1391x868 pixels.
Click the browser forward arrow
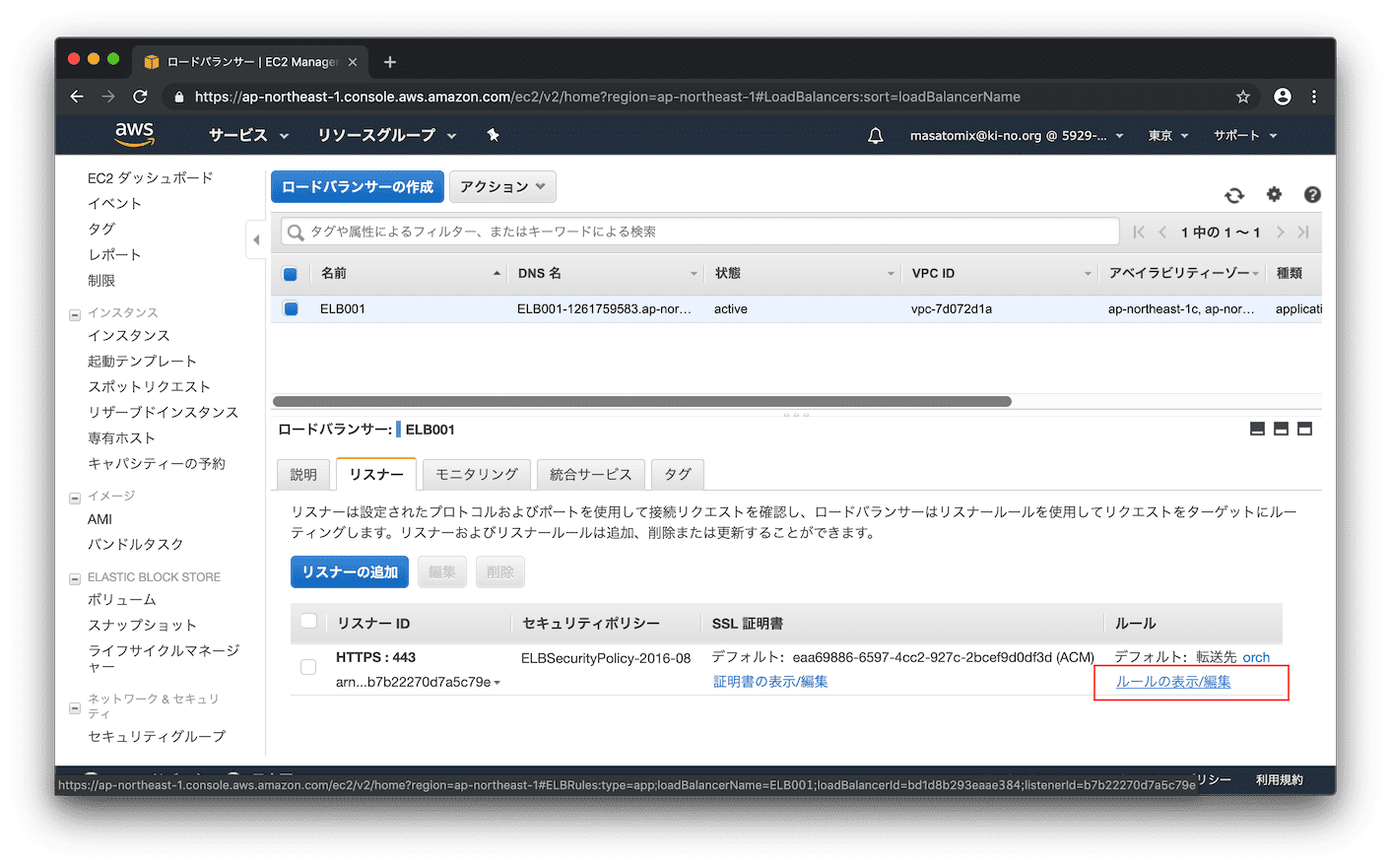[108, 97]
